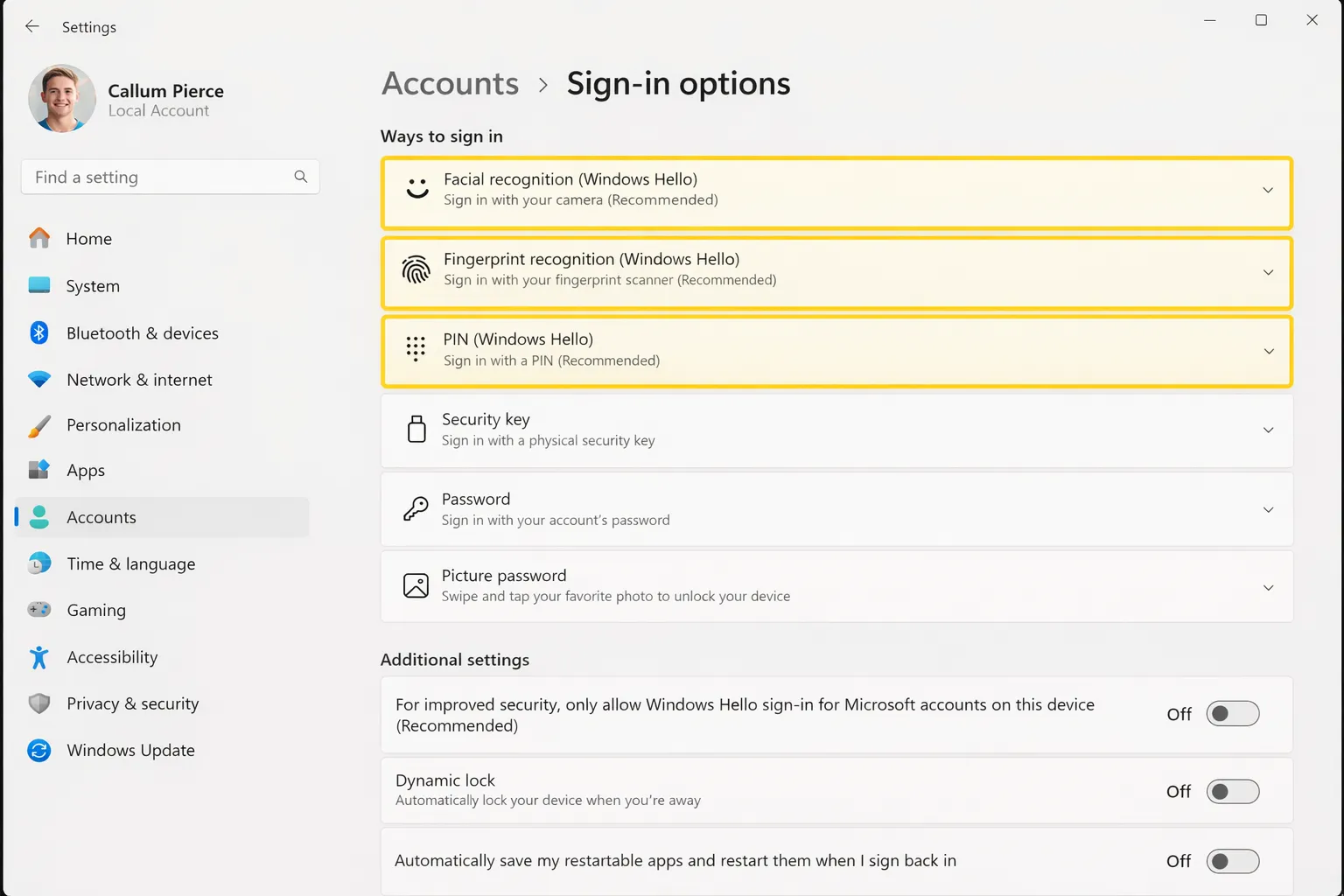The width and height of the screenshot is (1344, 896).
Task: Click the Bluetooth & devices icon
Action: point(39,332)
